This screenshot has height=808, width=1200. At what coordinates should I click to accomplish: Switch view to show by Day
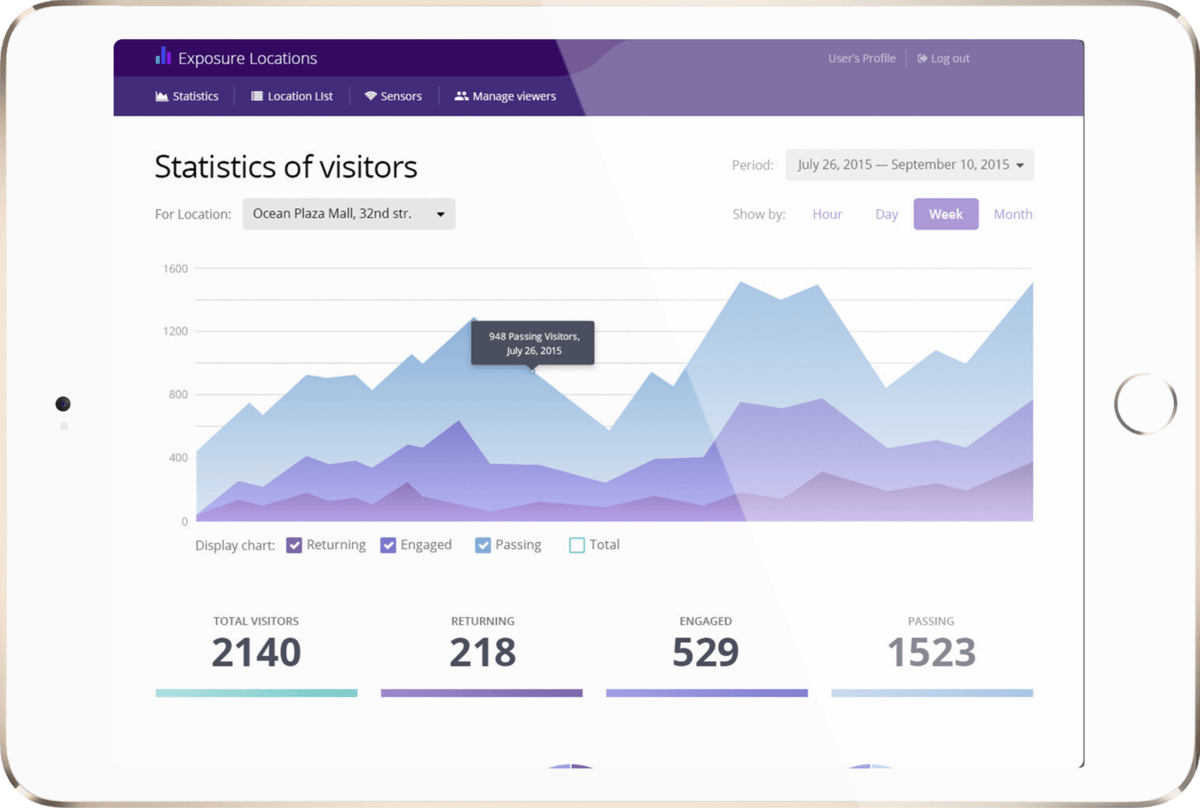[886, 214]
